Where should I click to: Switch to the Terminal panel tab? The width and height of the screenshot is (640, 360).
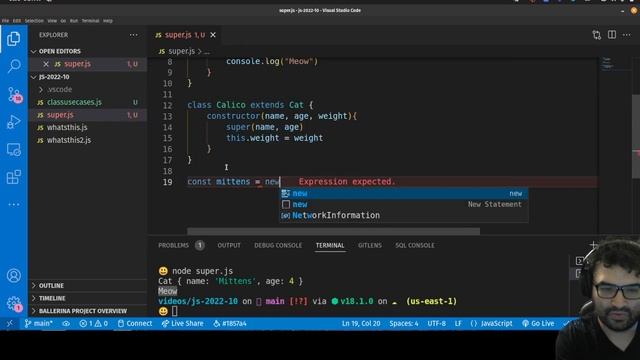[330, 245]
